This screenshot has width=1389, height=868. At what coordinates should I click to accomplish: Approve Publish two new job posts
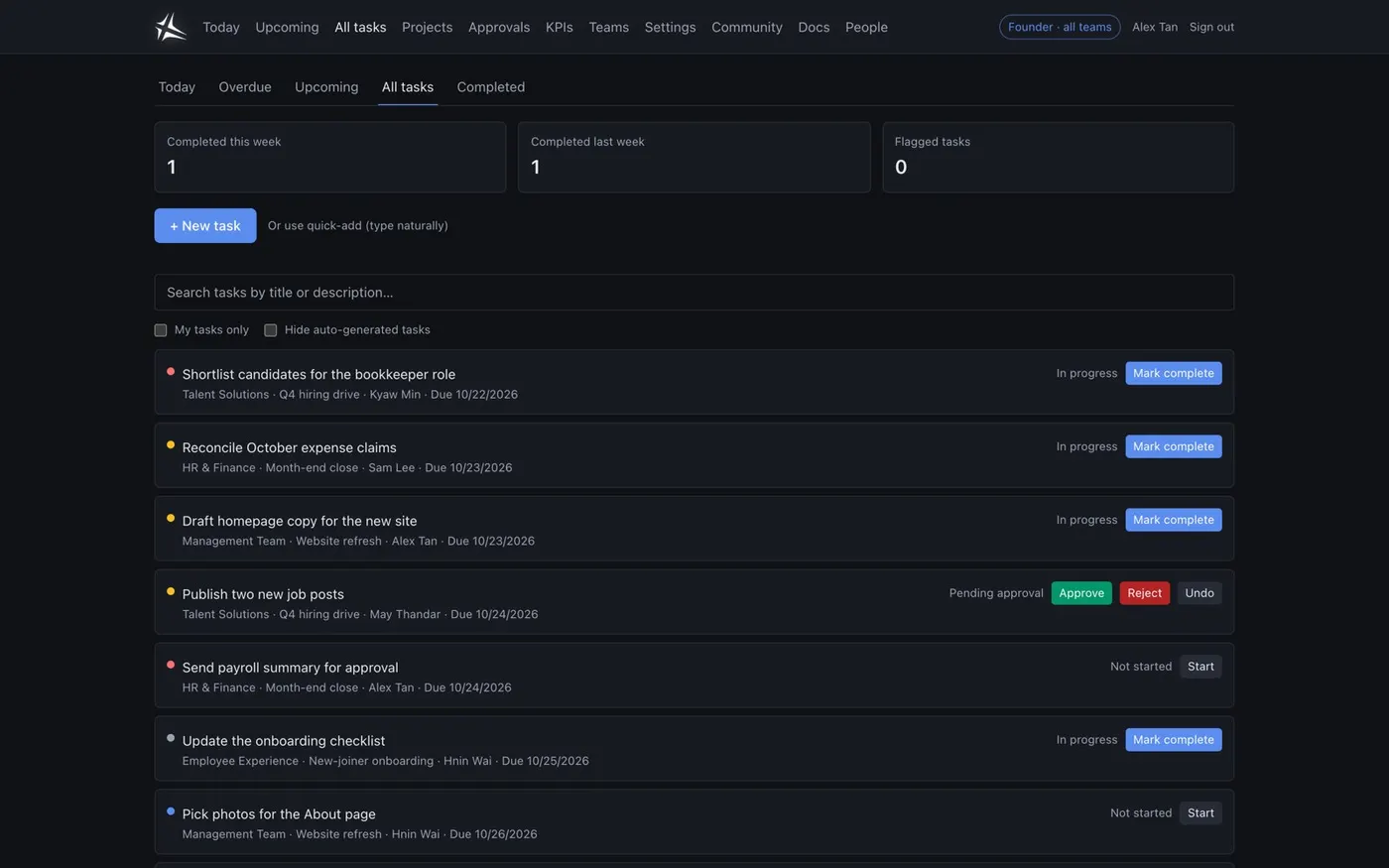point(1081,593)
